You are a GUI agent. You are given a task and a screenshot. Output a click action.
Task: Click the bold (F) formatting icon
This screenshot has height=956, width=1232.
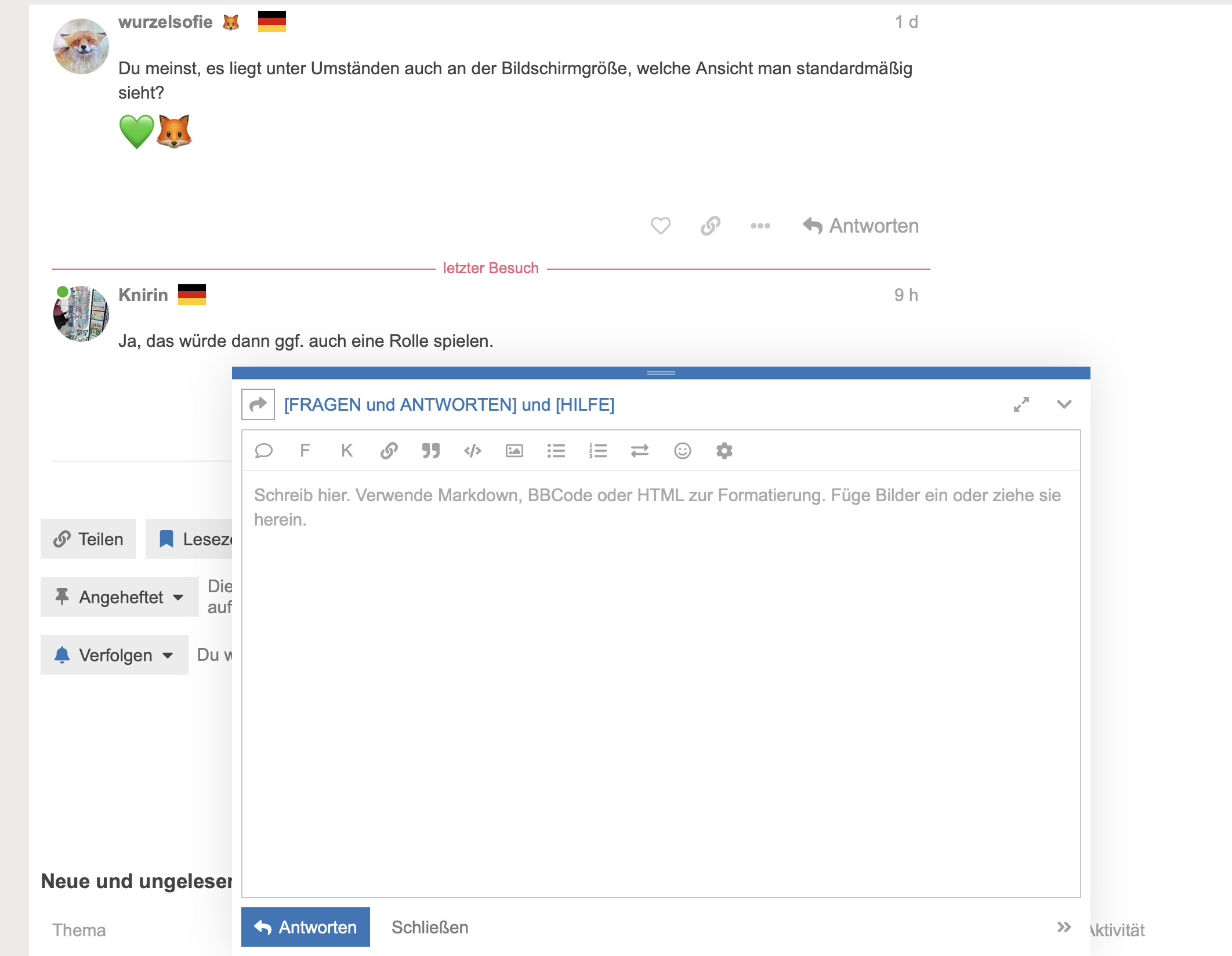pos(305,451)
